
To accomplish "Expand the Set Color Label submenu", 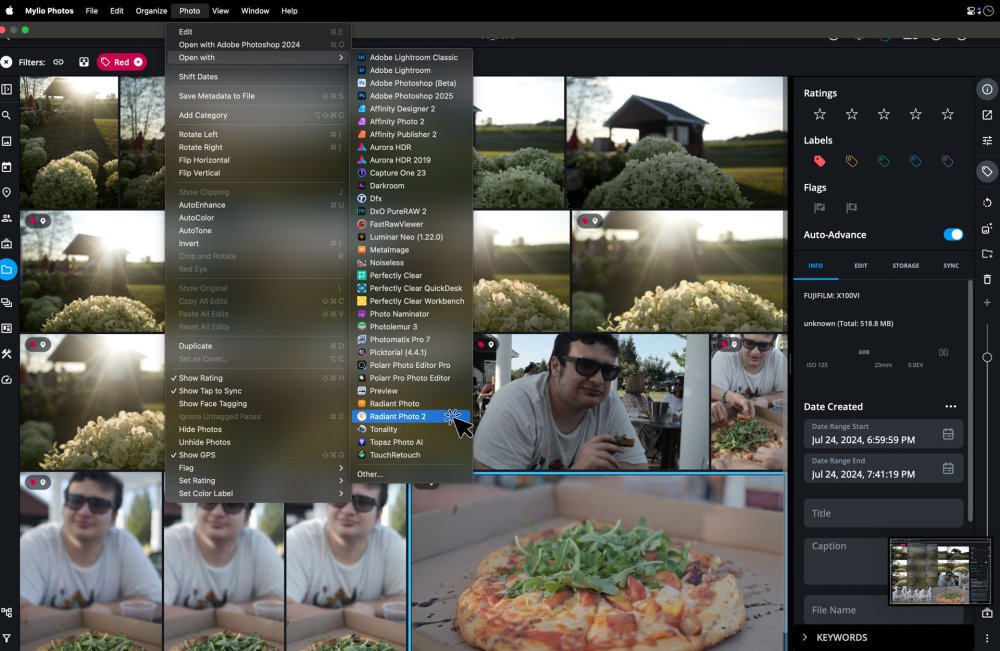I will (x=258, y=494).
